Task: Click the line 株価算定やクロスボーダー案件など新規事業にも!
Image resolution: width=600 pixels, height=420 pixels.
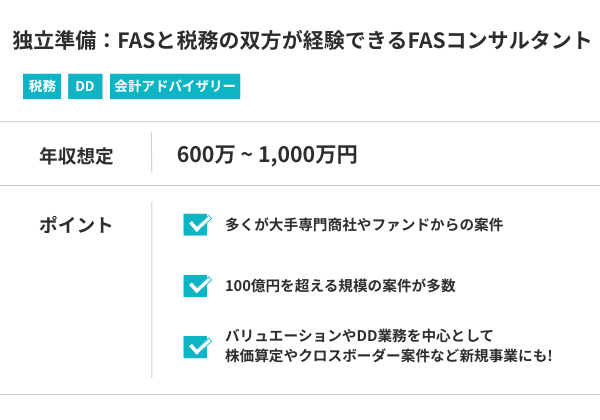Action: tap(389, 356)
